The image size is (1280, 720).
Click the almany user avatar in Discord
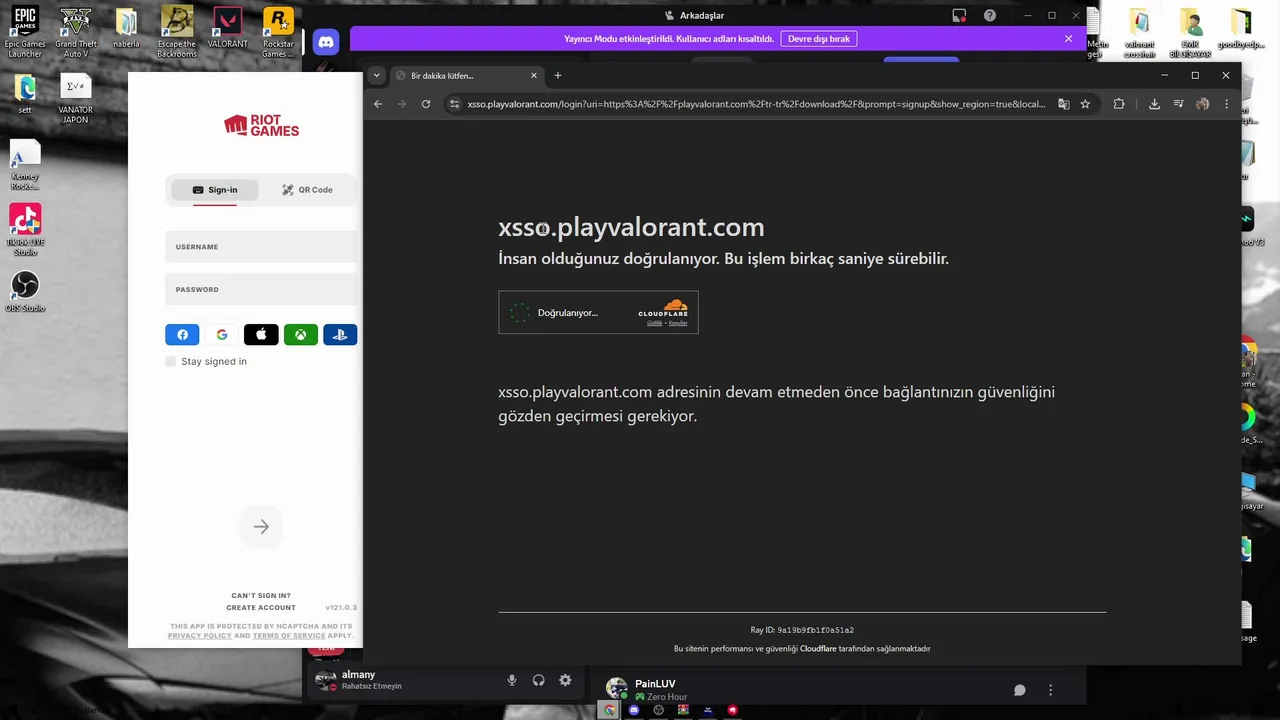tap(324, 681)
